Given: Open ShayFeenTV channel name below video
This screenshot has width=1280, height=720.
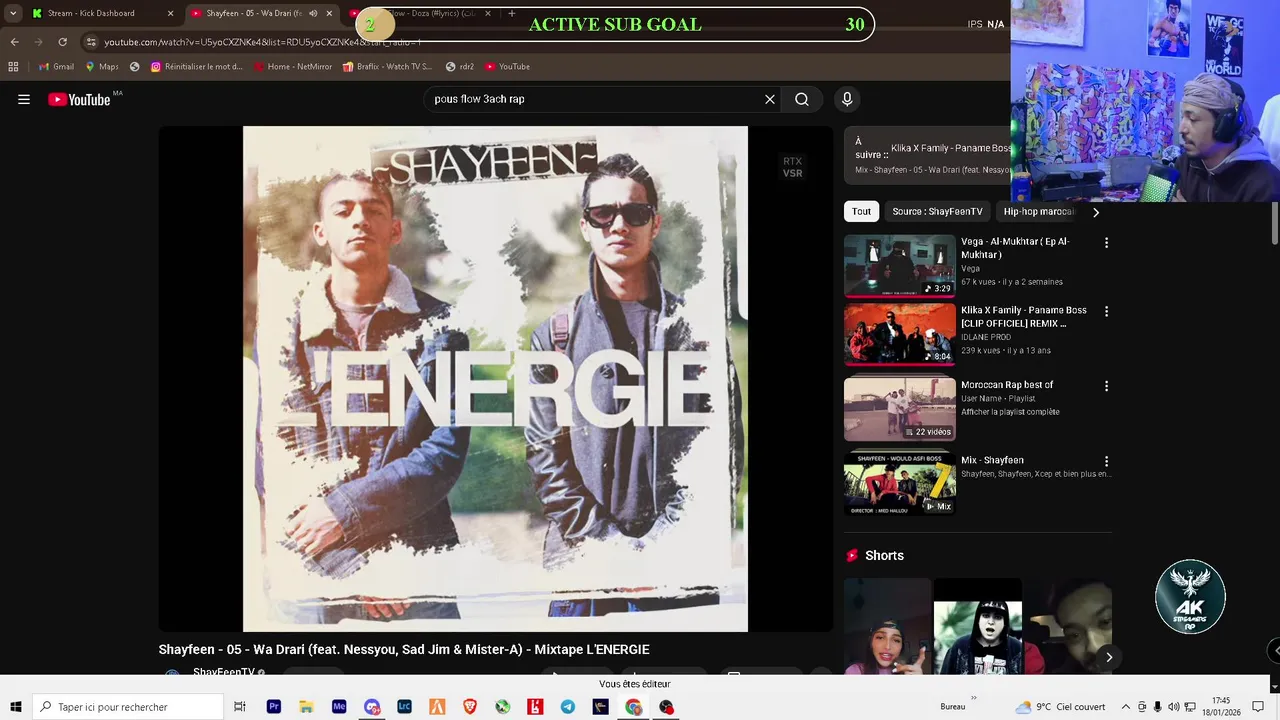Looking at the screenshot, I should click(x=224, y=672).
